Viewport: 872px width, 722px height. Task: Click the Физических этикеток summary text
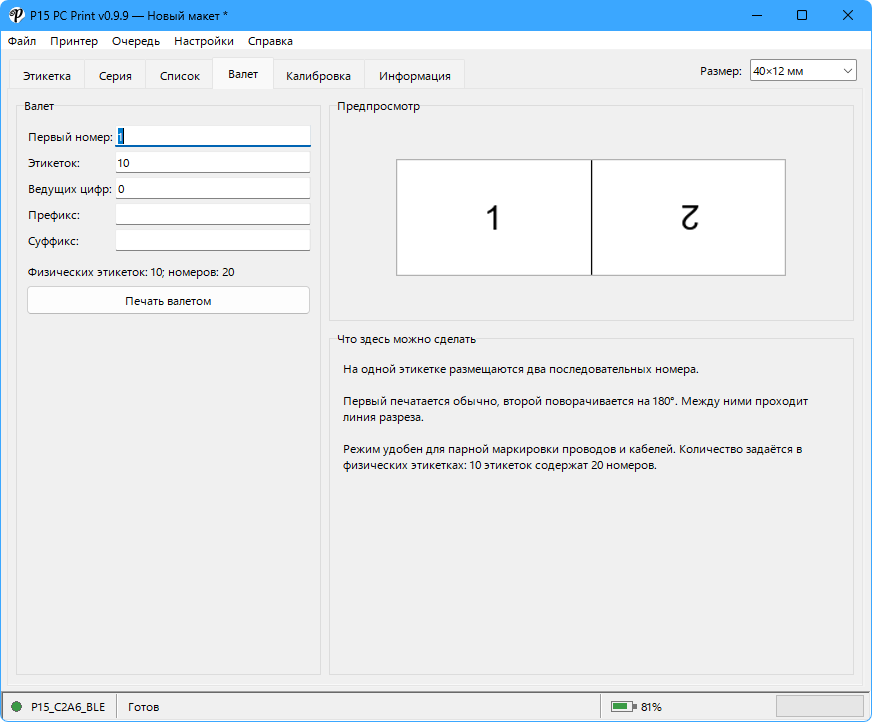(131, 272)
